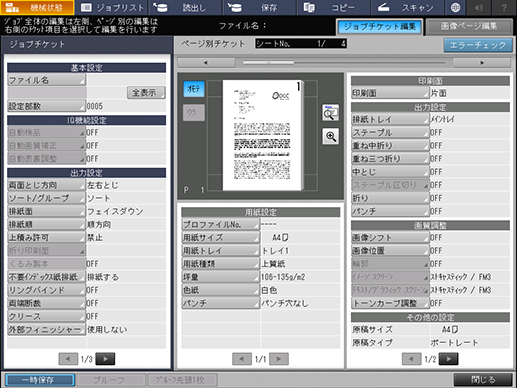Open the トーンカーブ調整 setting
The image size is (517, 388).
tap(390, 303)
